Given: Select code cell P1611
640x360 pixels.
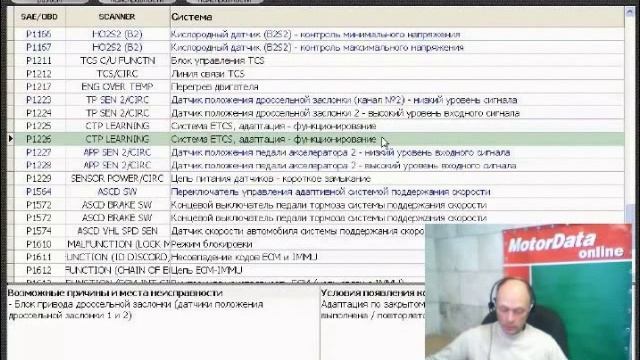Looking at the screenshot, I should 39,257.
